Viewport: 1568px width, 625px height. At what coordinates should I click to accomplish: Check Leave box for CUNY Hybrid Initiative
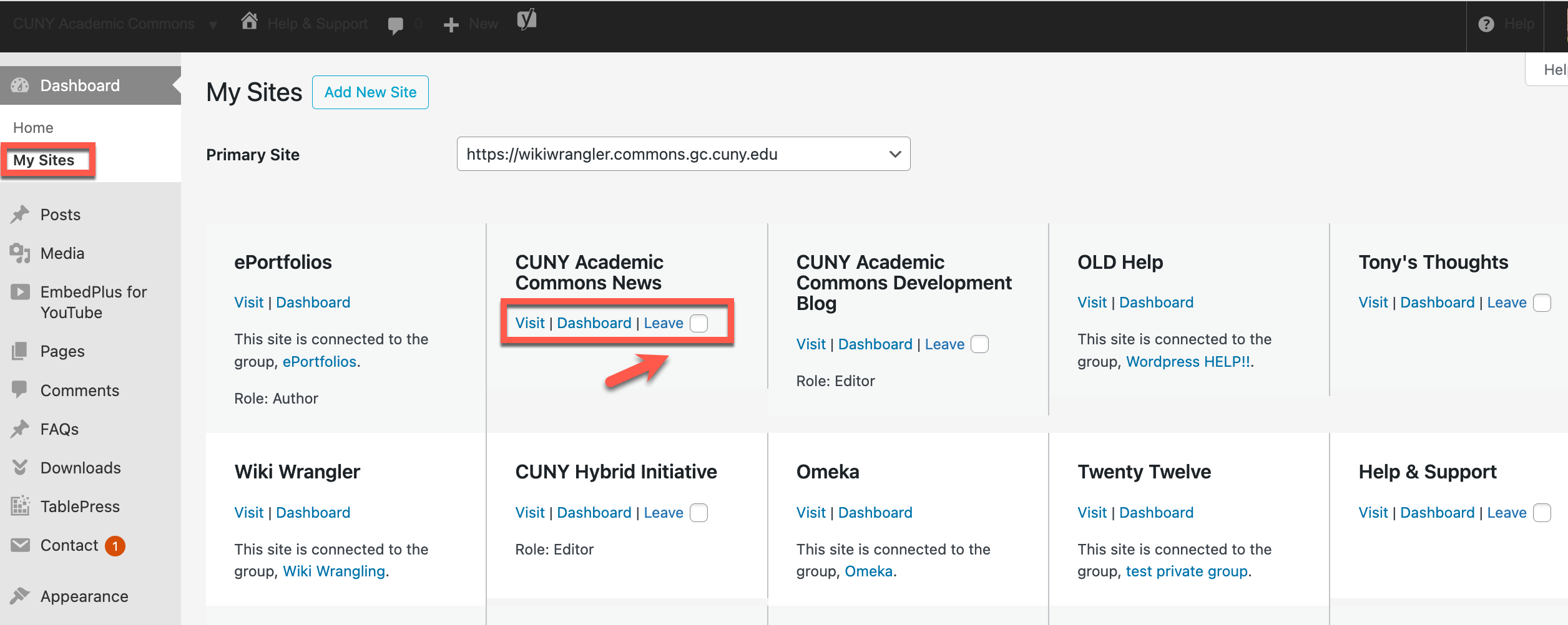pyautogui.click(x=699, y=513)
